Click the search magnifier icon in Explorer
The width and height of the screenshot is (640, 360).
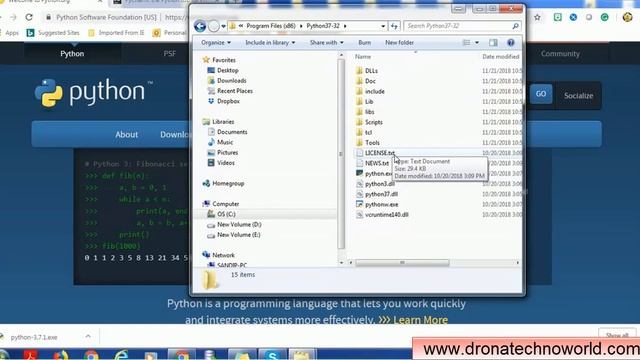(516, 26)
